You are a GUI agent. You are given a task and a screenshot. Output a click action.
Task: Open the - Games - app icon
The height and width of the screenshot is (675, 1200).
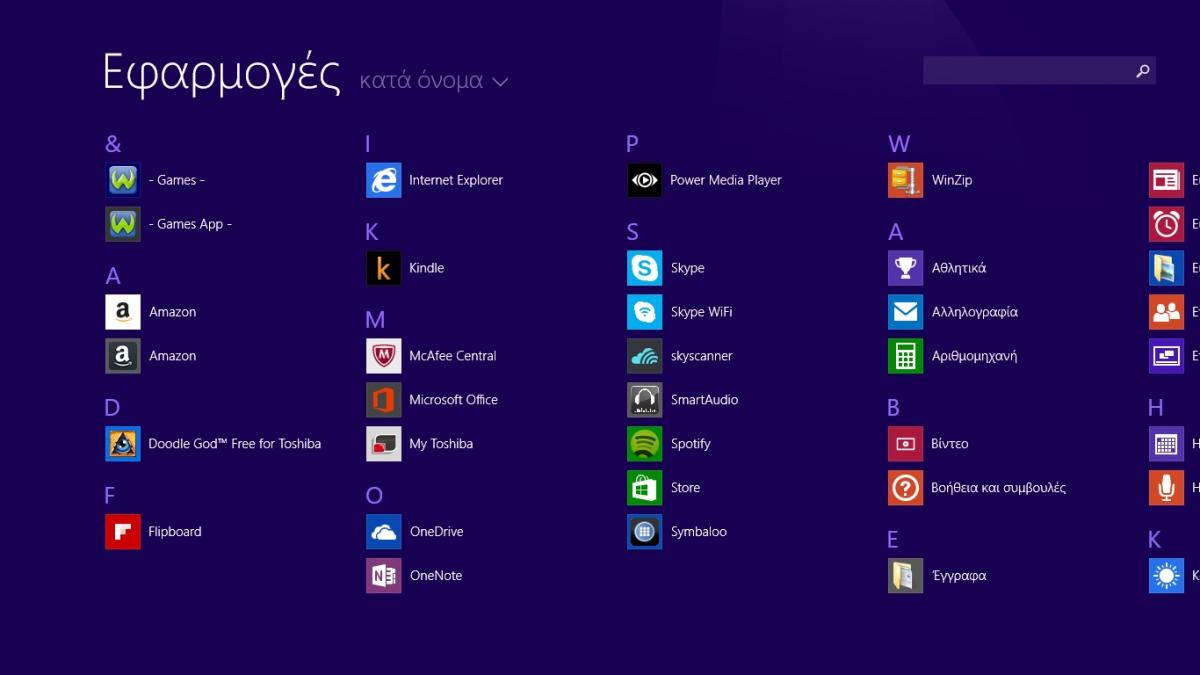(123, 180)
